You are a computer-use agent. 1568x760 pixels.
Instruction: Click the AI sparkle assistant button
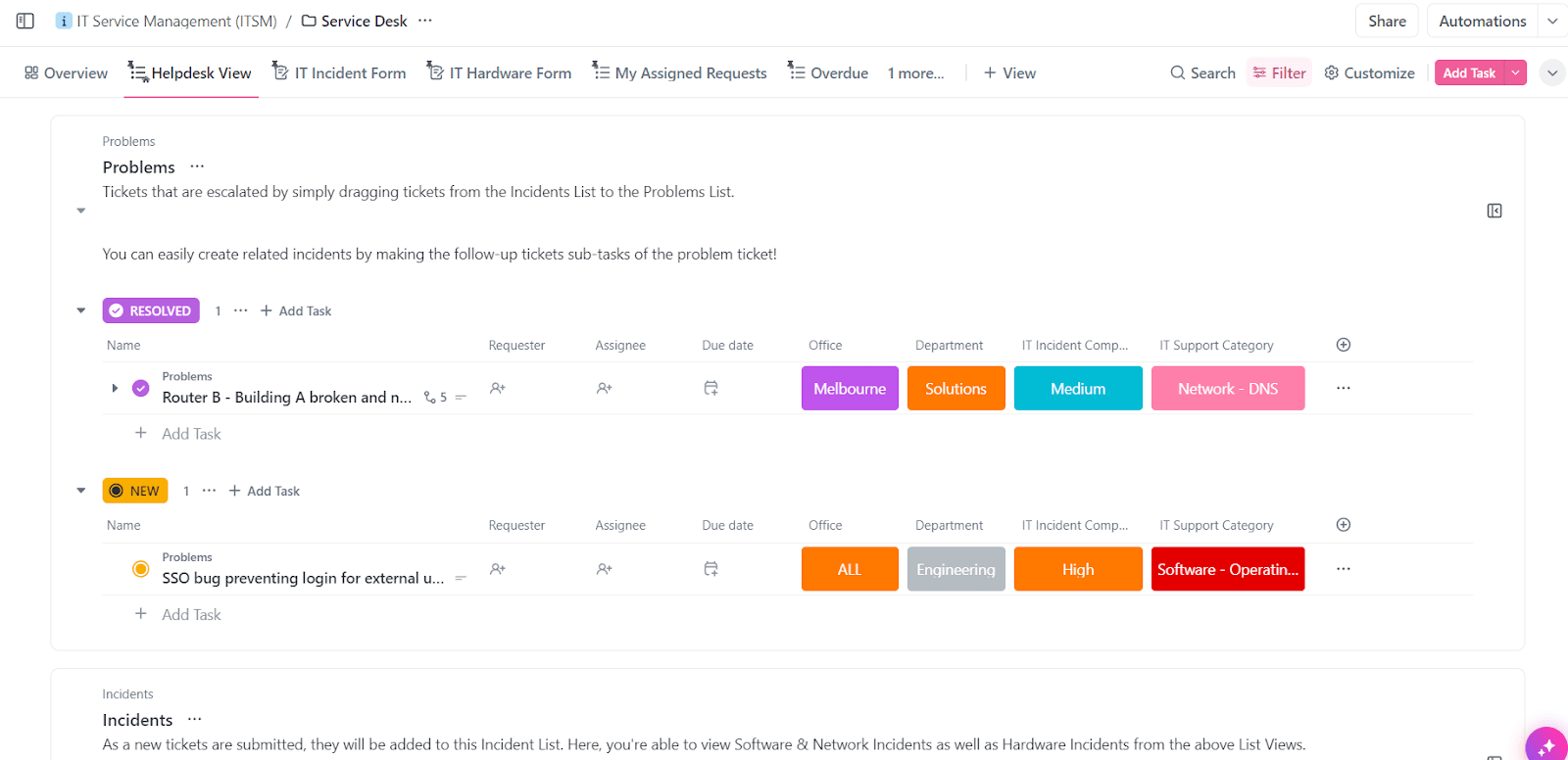[x=1546, y=746]
